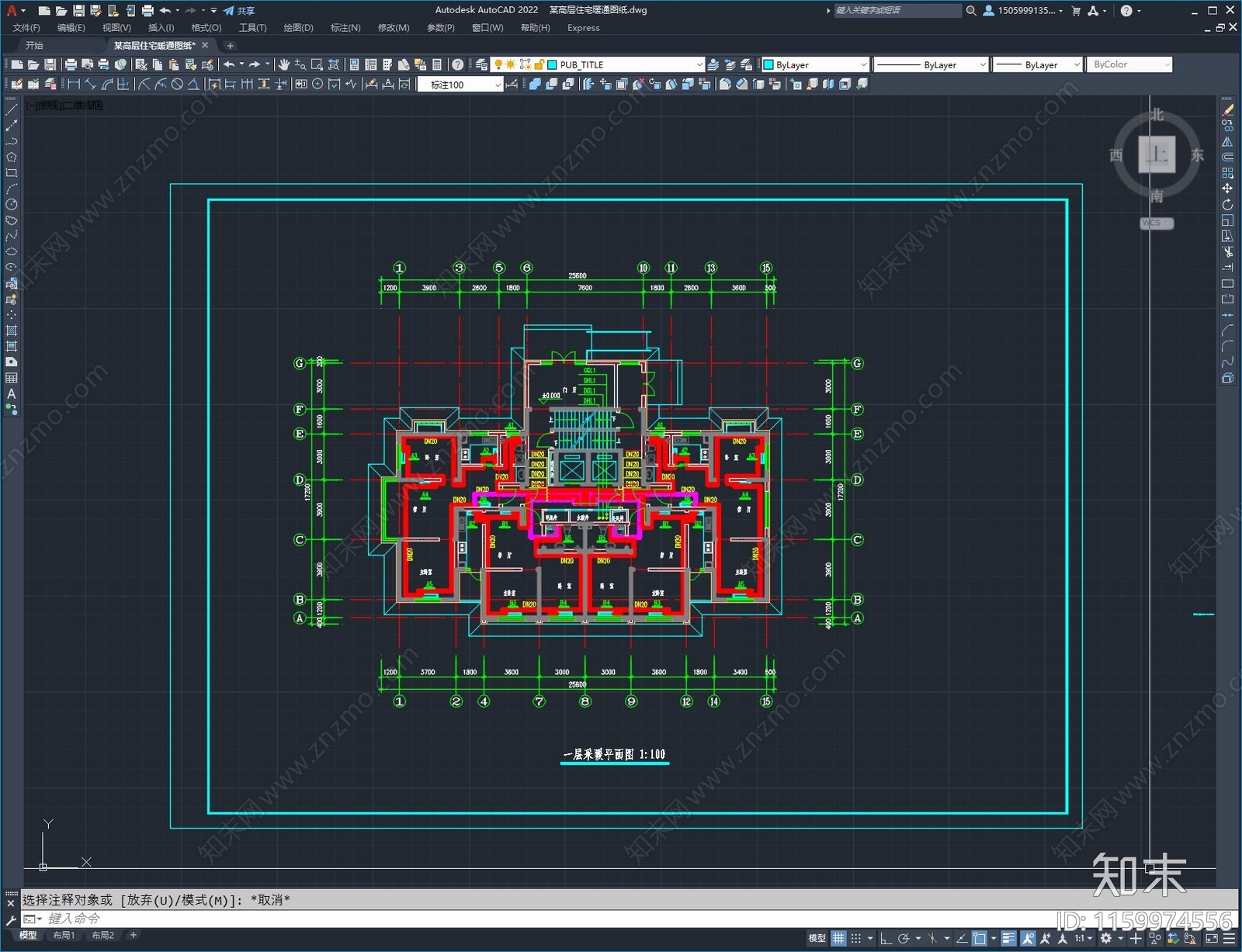
Task: Select the Line draw tool
Action: [11, 110]
